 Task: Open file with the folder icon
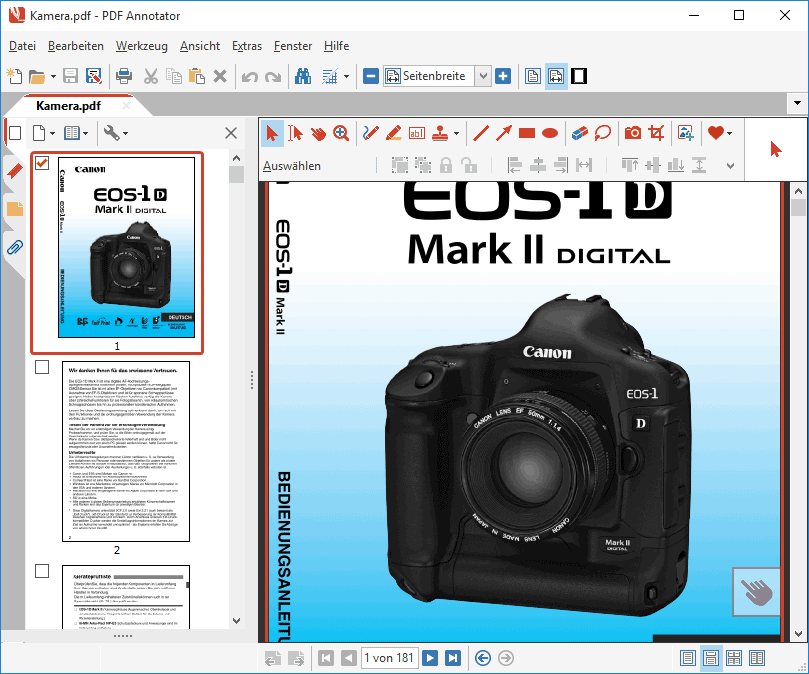pos(37,76)
